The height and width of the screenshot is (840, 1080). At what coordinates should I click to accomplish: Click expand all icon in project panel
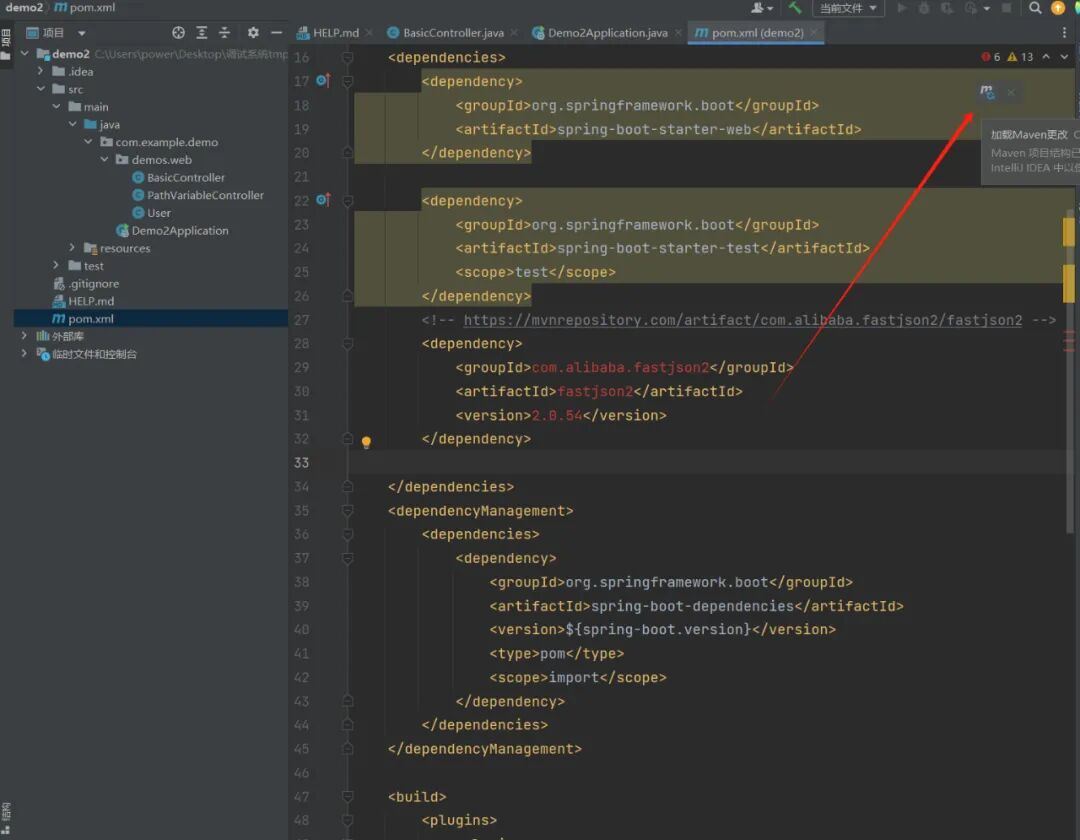(202, 33)
